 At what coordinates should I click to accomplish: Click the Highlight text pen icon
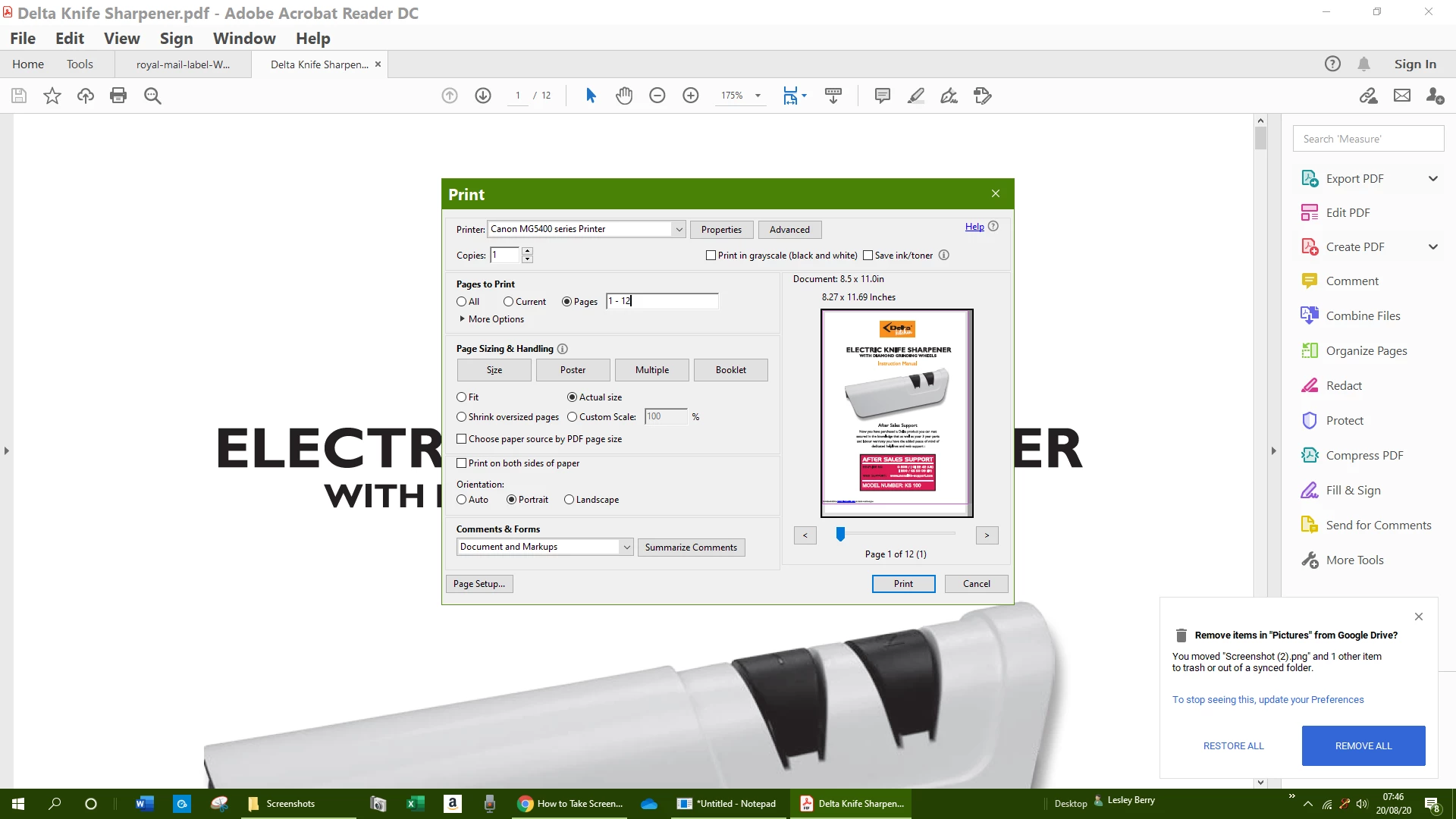pyautogui.click(x=915, y=96)
